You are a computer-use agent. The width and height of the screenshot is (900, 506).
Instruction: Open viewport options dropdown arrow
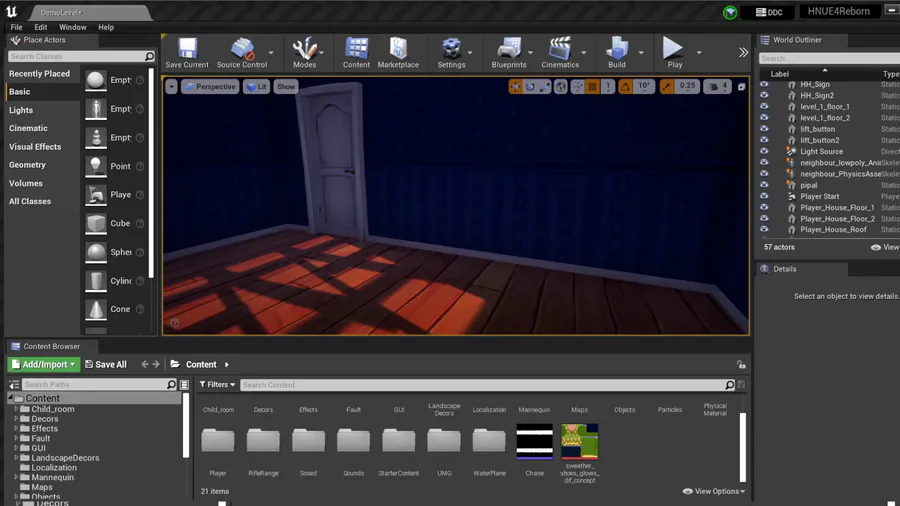click(172, 87)
